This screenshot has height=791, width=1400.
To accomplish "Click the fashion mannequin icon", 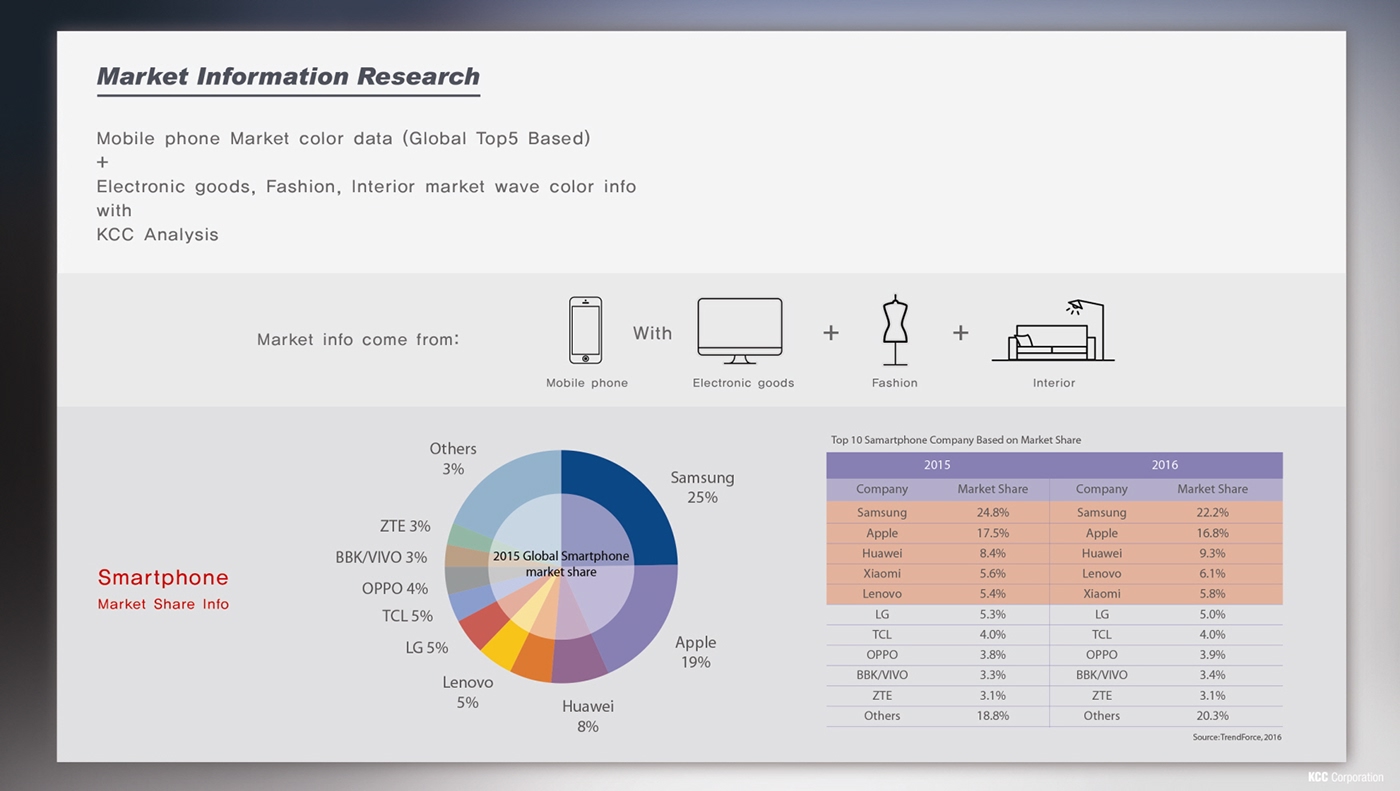I will (x=894, y=330).
